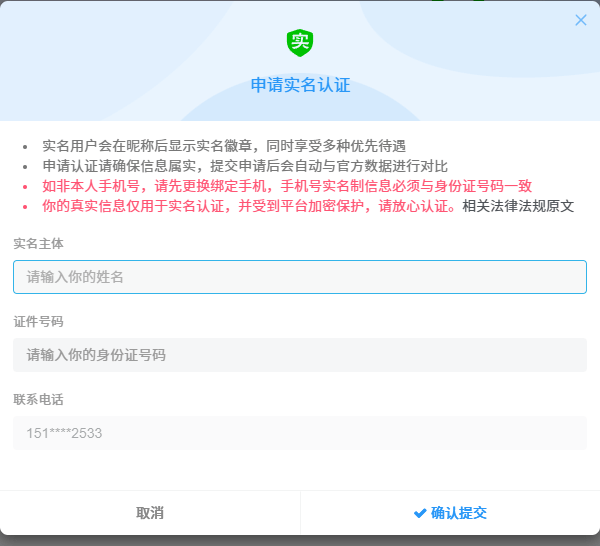Screen dimensions: 600x546
Task: Close the real-name verification dialog
Action: tap(581, 20)
